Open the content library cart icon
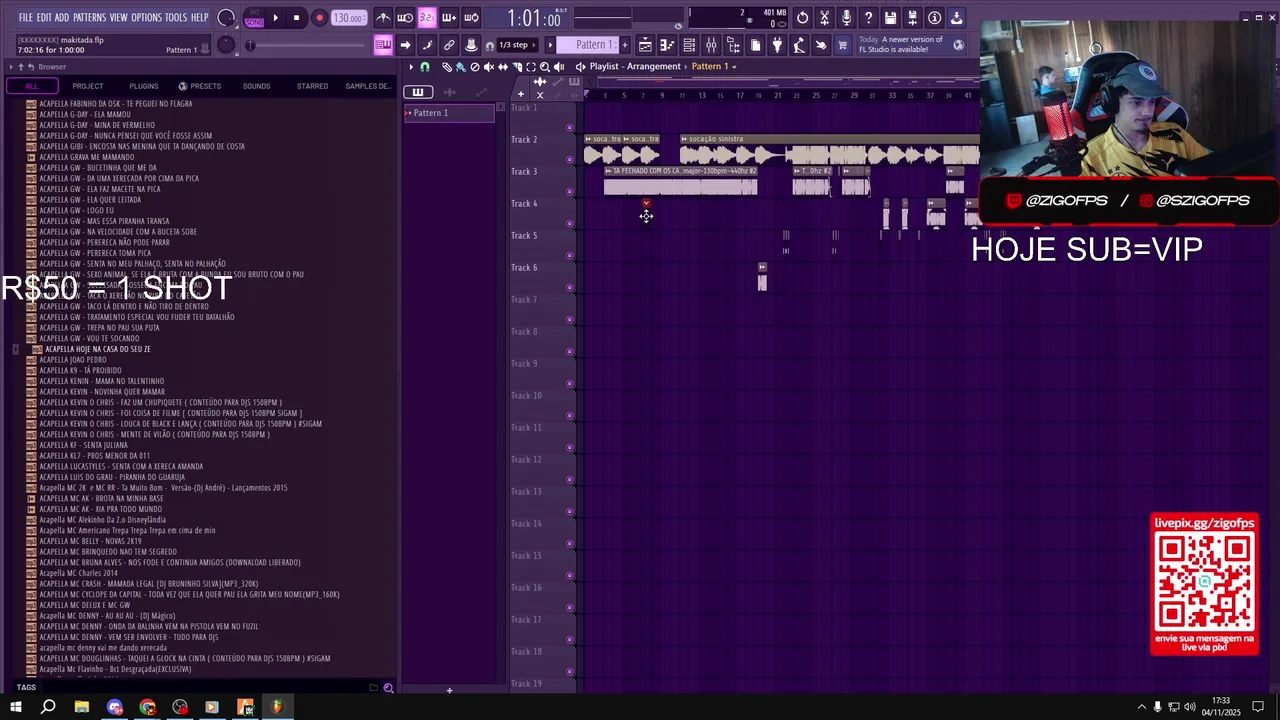Screen dimensions: 1280x720 click(x=843, y=45)
